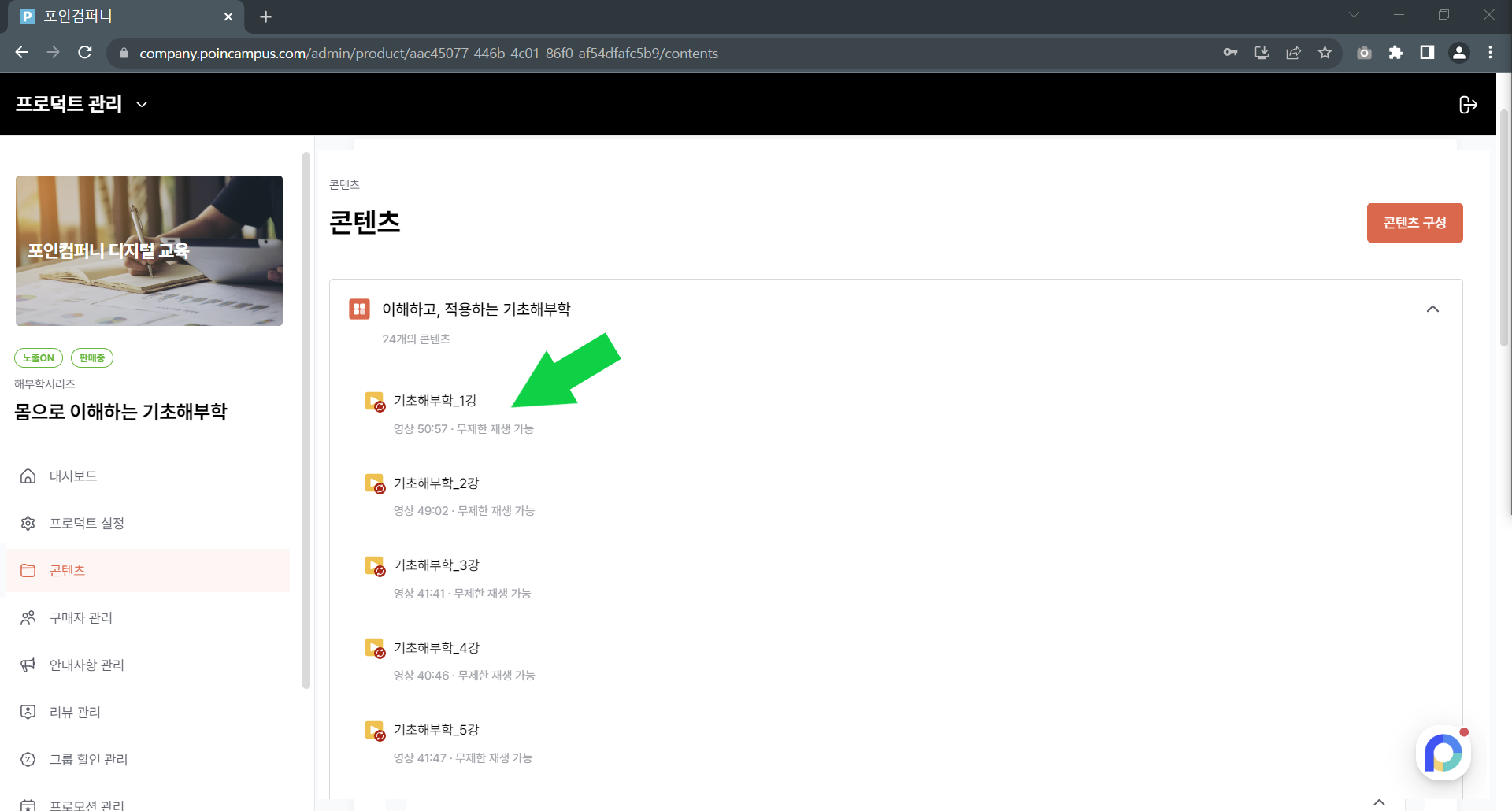Screen dimensions: 1512x811
Task: Click the 콘텐츠 breadcrumb above the heading
Action: pos(344,184)
